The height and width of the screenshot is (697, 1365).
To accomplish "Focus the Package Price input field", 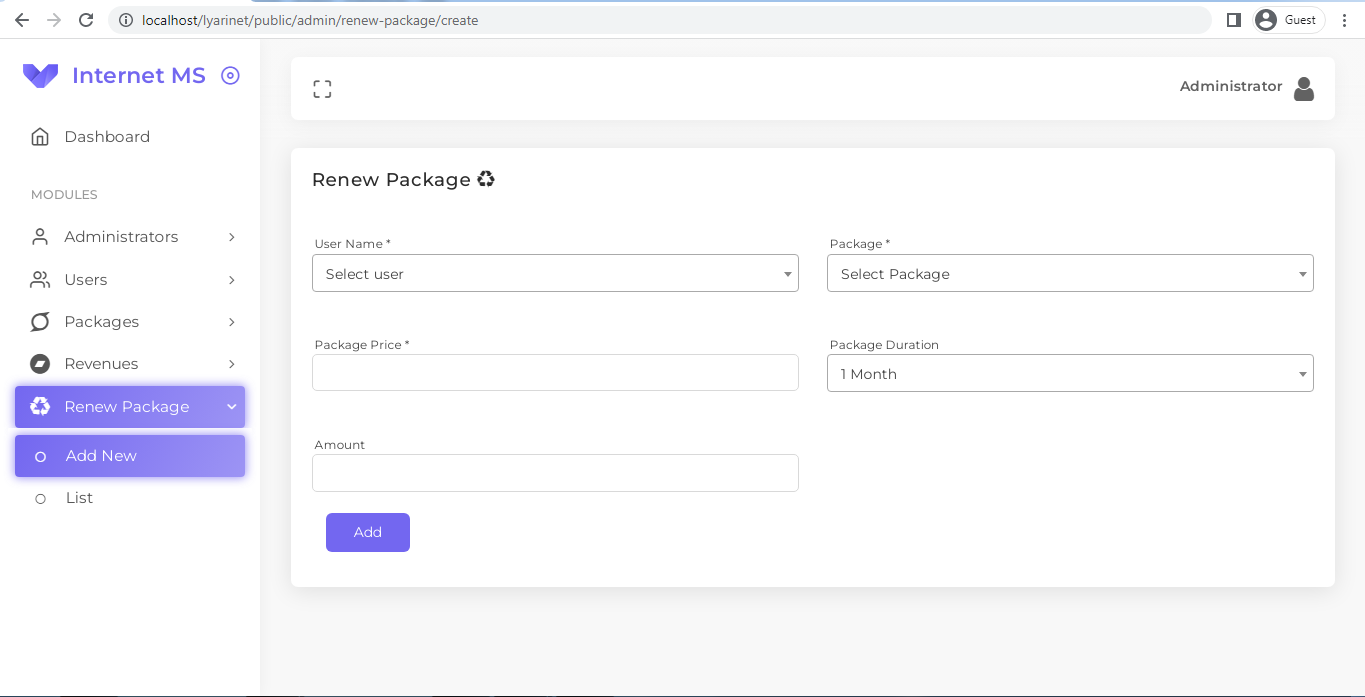I will click(555, 372).
